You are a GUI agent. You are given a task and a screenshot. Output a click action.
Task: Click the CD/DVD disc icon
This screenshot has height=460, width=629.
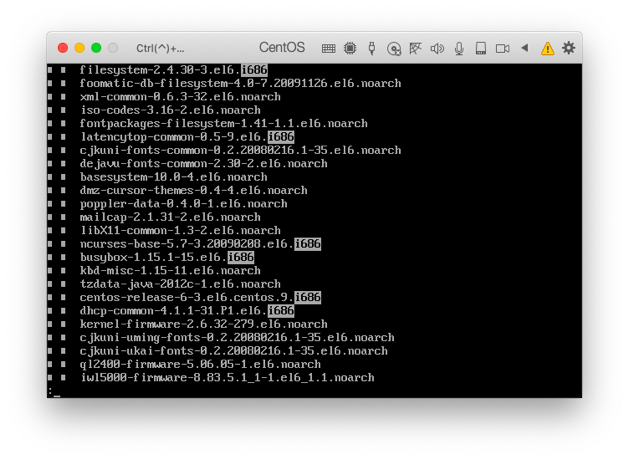pyautogui.click(x=394, y=49)
